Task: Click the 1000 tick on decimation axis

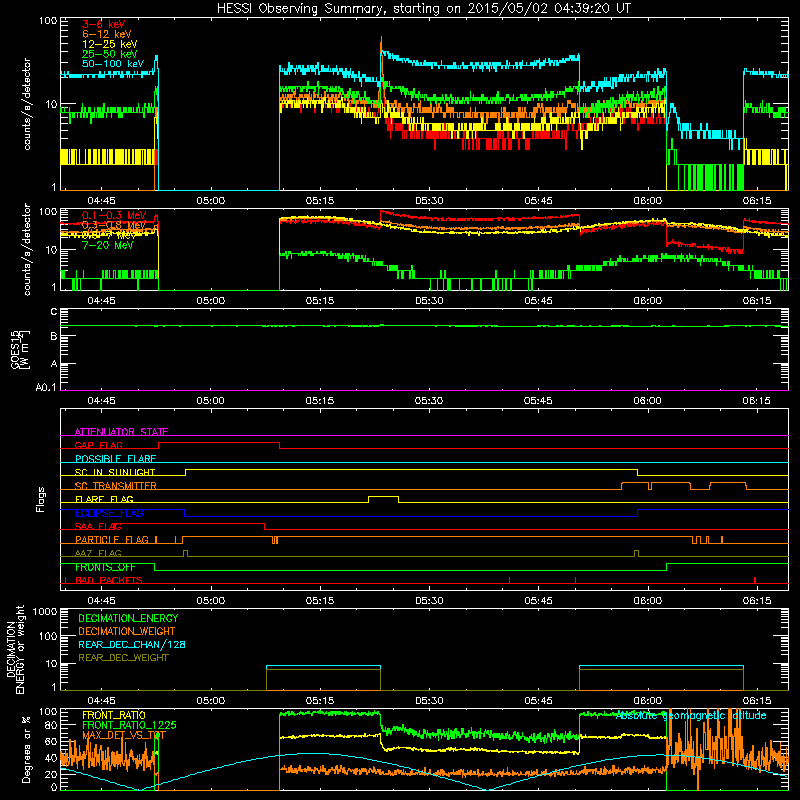Action: coord(45,612)
